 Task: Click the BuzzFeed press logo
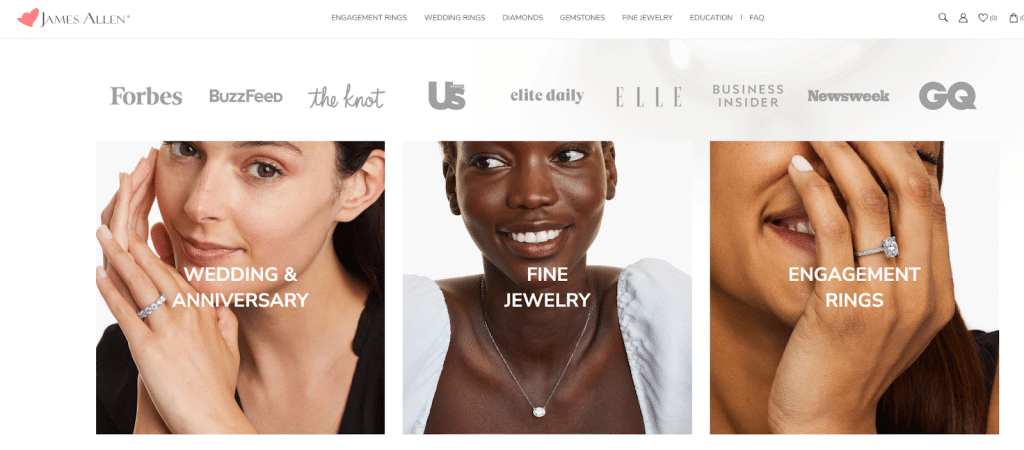[246, 96]
